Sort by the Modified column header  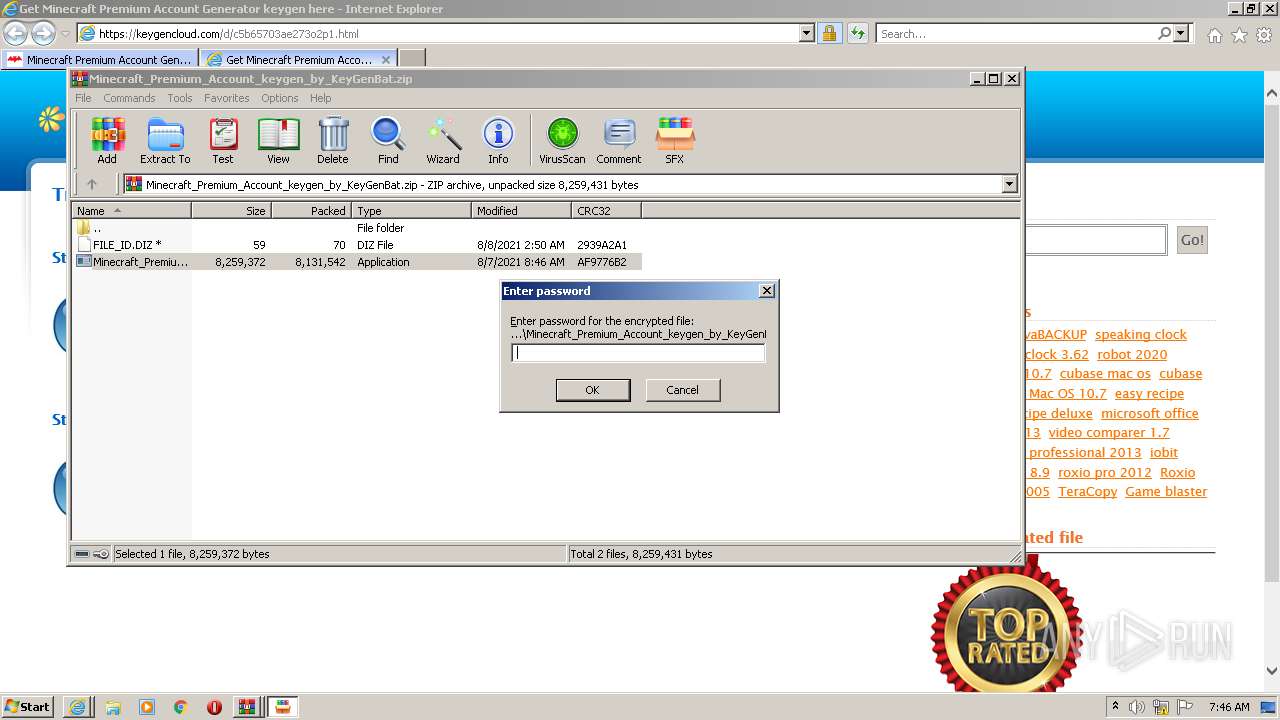tap(521, 211)
